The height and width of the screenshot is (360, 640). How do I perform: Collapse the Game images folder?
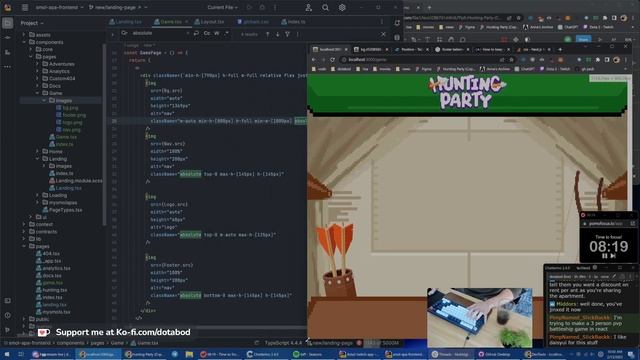(44, 100)
